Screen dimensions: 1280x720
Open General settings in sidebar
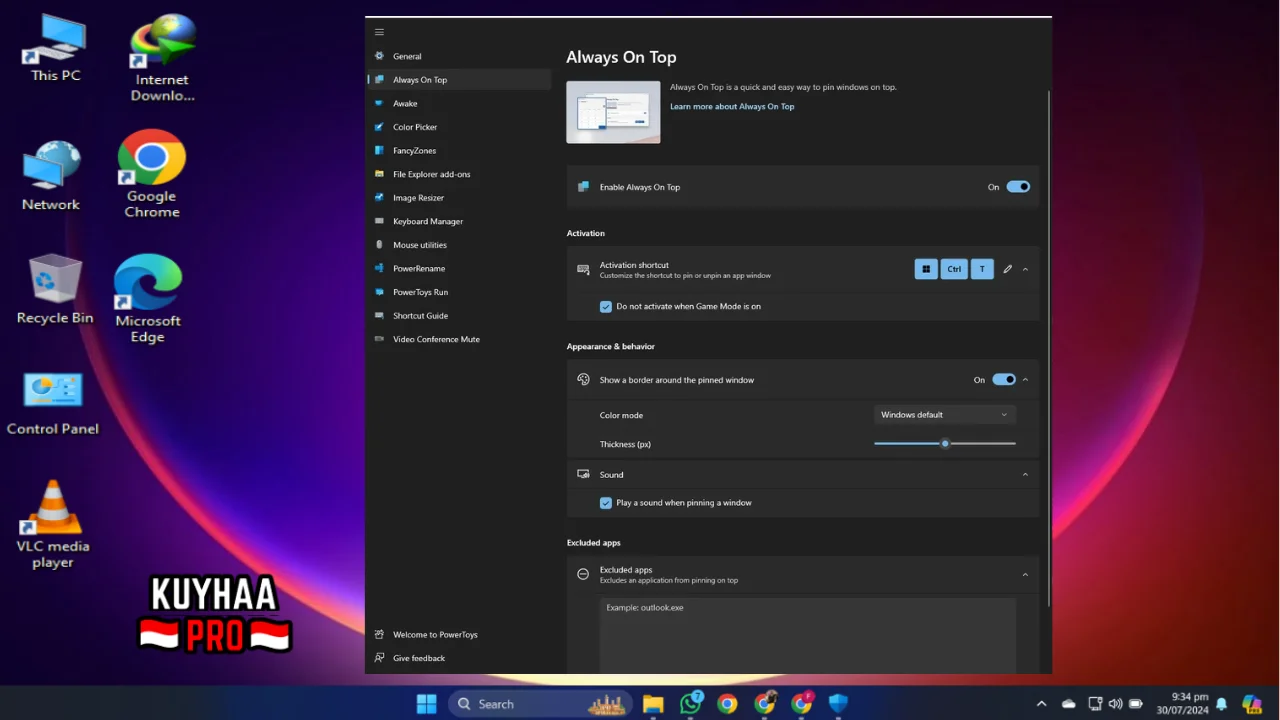459,56
